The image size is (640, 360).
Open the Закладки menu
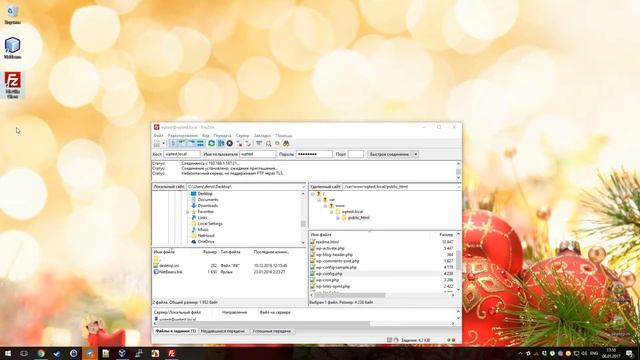[x=262, y=136]
